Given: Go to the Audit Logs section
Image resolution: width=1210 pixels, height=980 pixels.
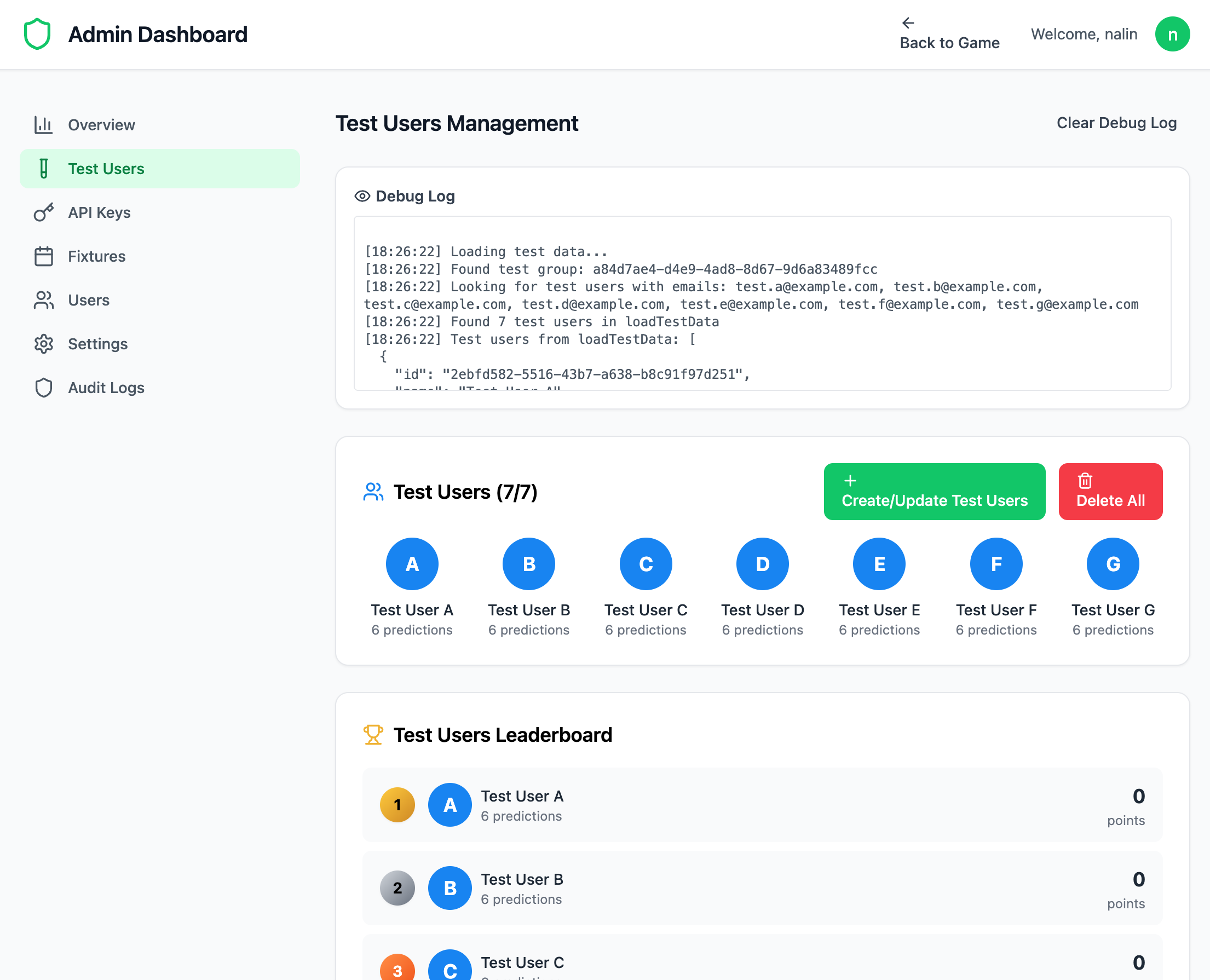Looking at the screenshot, I should pyautogui.click(x=106, y=388).
